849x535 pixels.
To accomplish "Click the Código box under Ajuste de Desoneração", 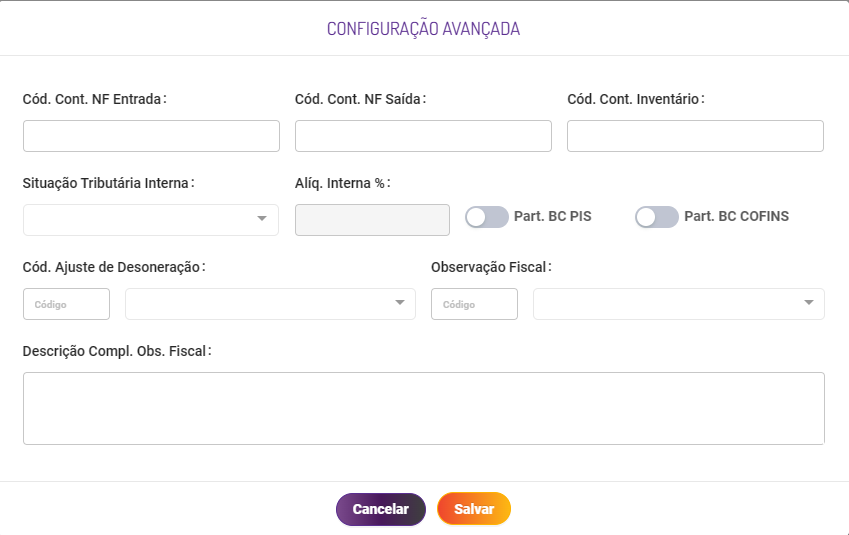I will coord(66,304).
